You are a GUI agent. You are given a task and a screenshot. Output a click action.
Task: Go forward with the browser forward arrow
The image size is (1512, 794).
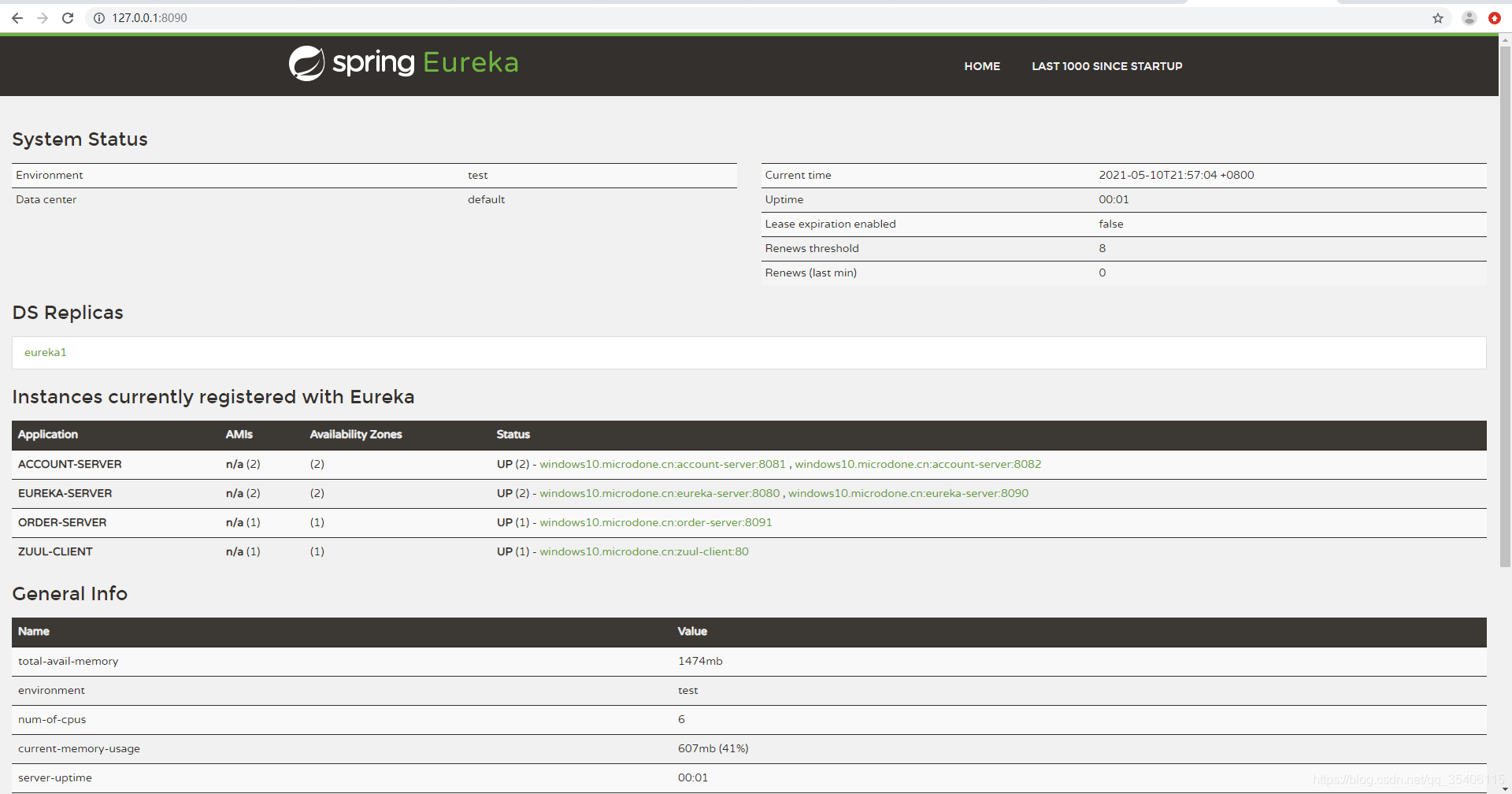click(43, 18)
